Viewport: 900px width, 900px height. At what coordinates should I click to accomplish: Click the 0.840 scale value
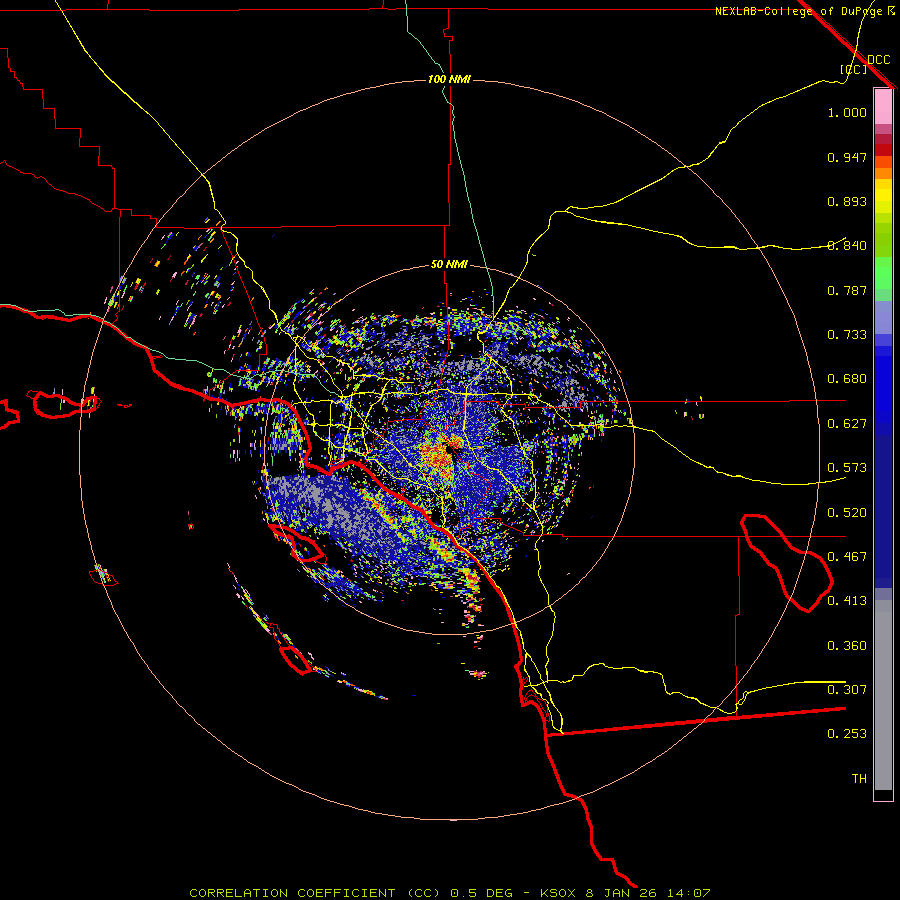pyautogui.click(x=847, y=246)
